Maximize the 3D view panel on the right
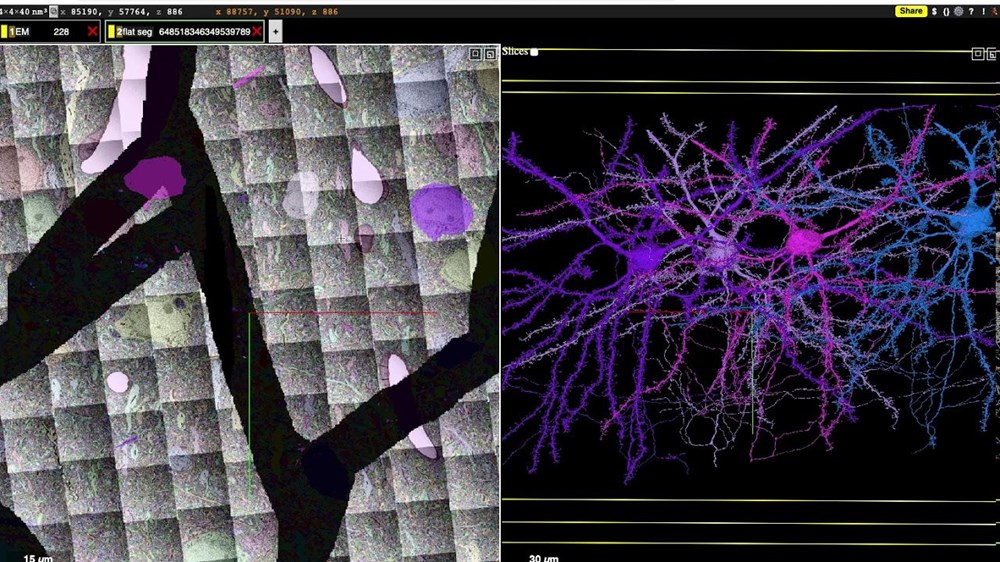Image resolution: width=1000 pixels, height=562 pixels. coord(977,54)
